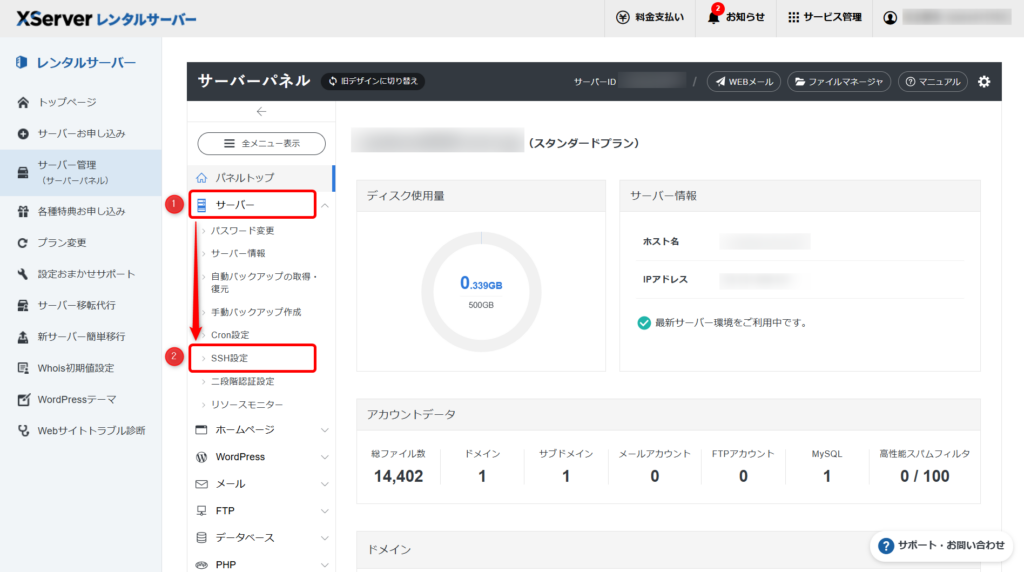Screen dimensions: 1024x572
Task: Click the notification bell icon
Action: 713,17
